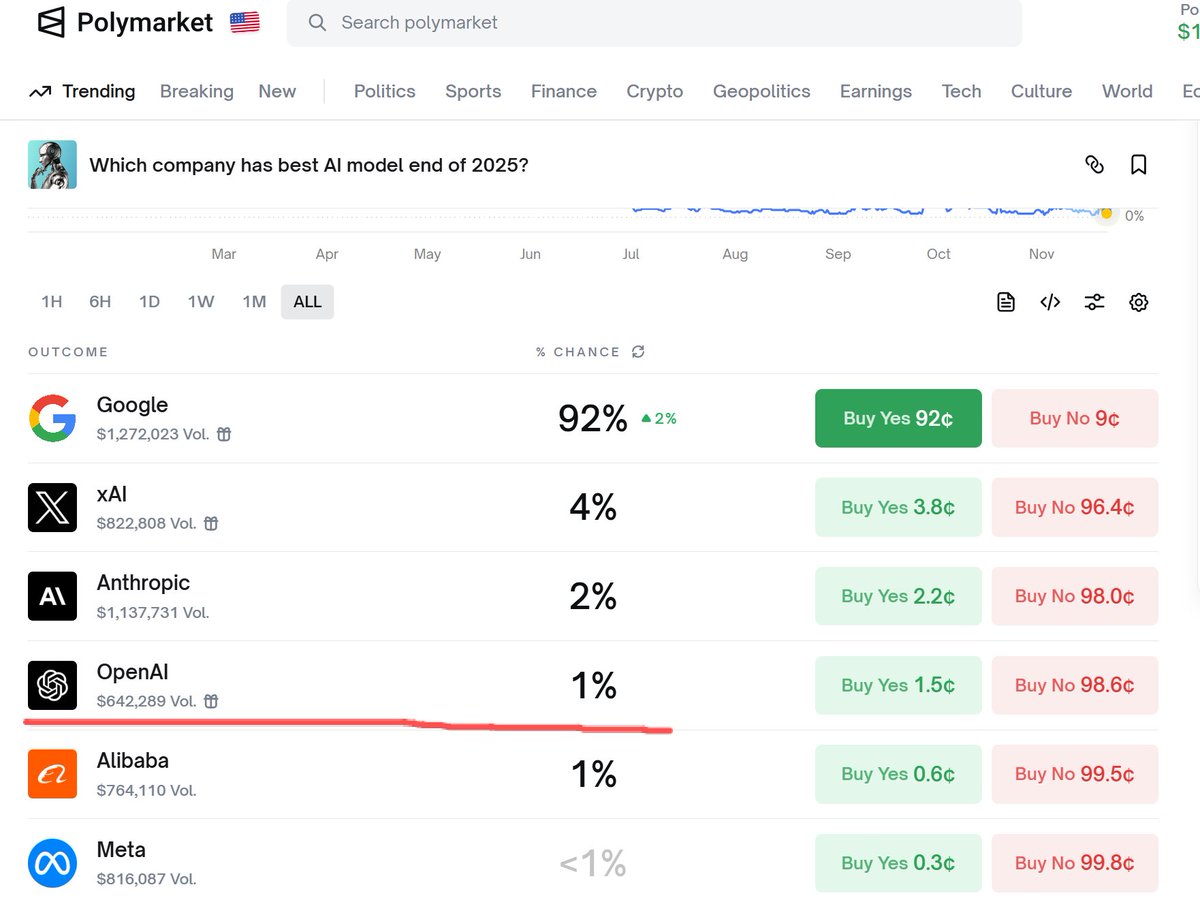The width and height of the screenshot is (1200, 900).
Task: Click Buy Yes 2.2¢ for Anthropic
Action: [x=899, y=596]
